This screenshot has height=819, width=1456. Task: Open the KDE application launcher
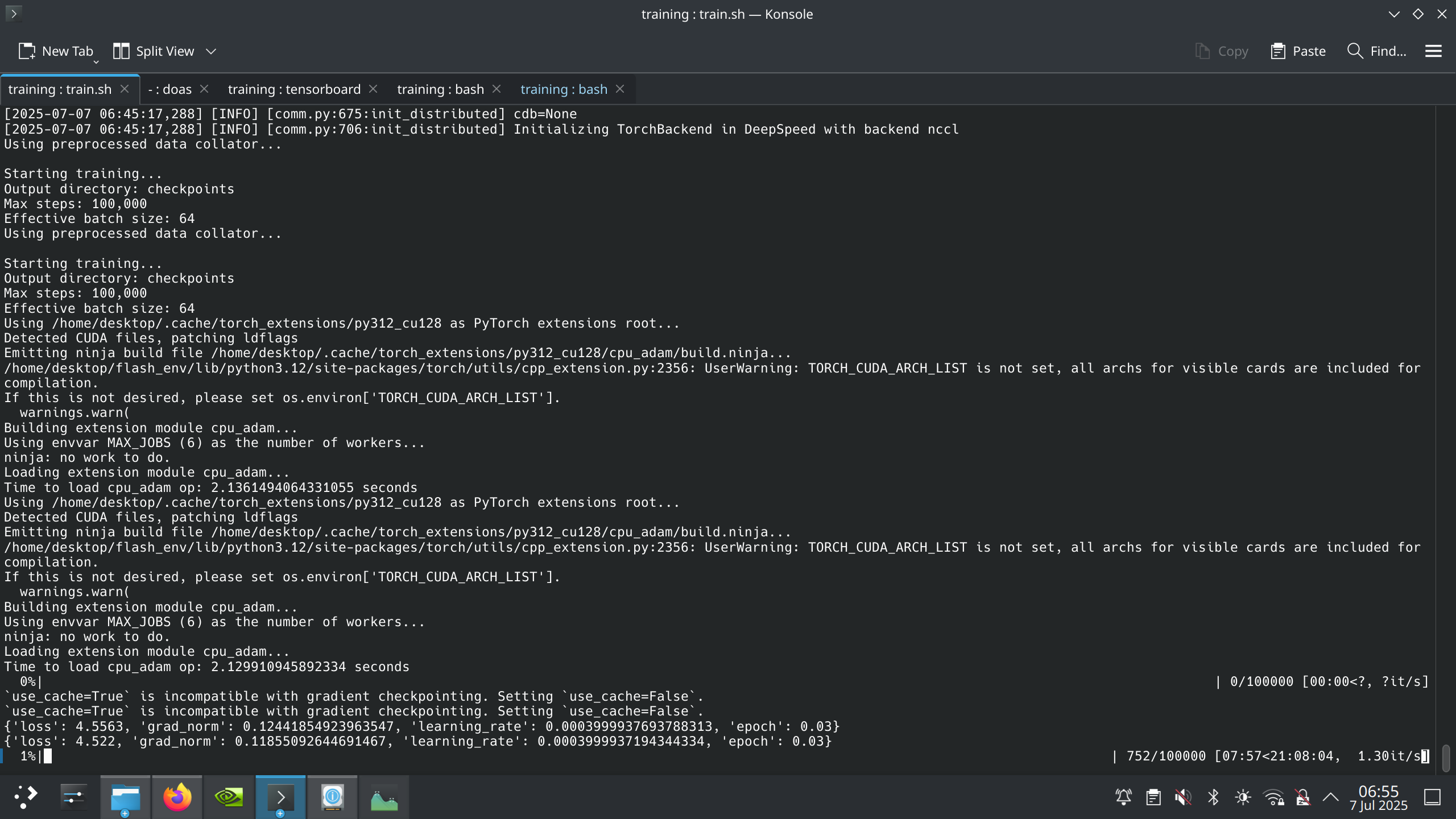25,797
